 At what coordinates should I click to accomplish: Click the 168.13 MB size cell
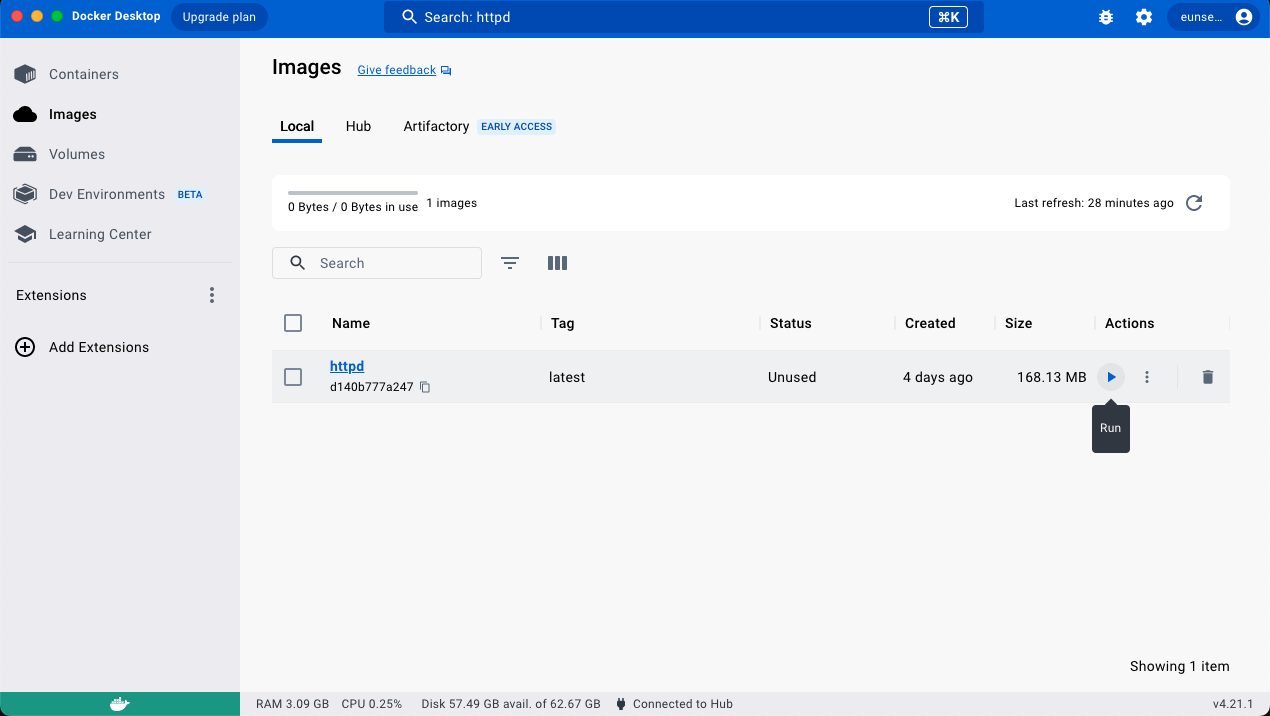pos(1051,377)
